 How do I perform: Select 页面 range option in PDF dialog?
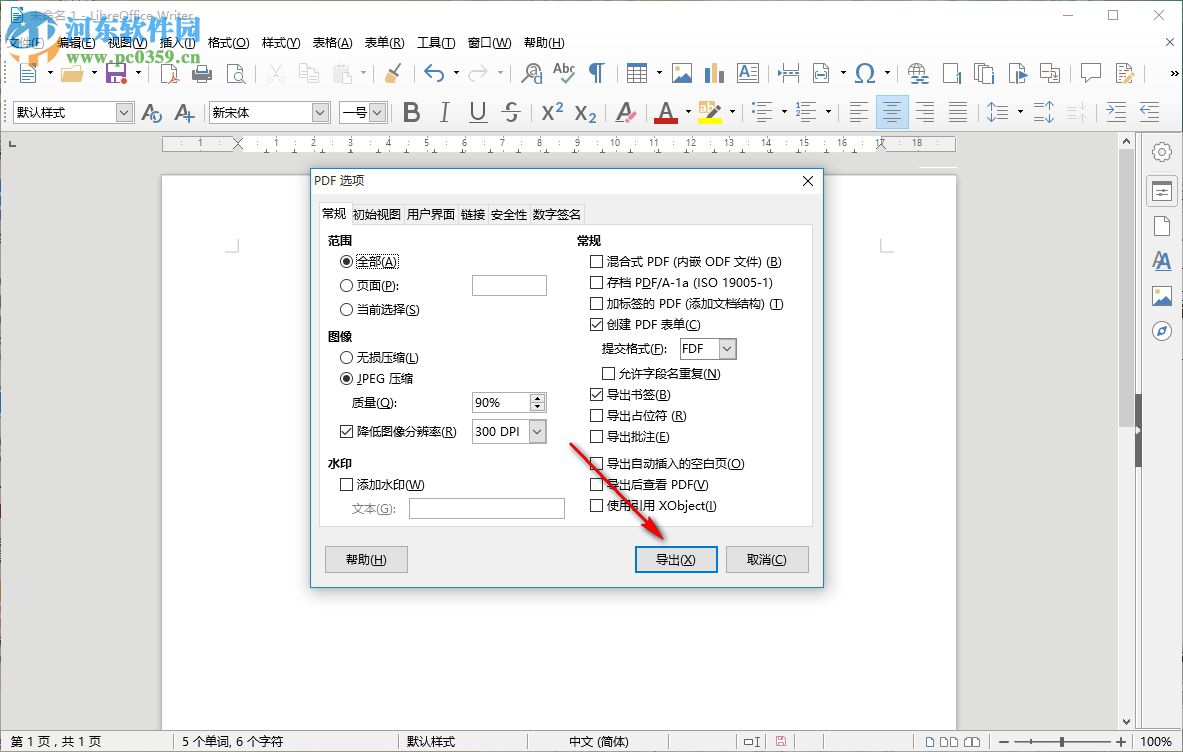(345, 287)
